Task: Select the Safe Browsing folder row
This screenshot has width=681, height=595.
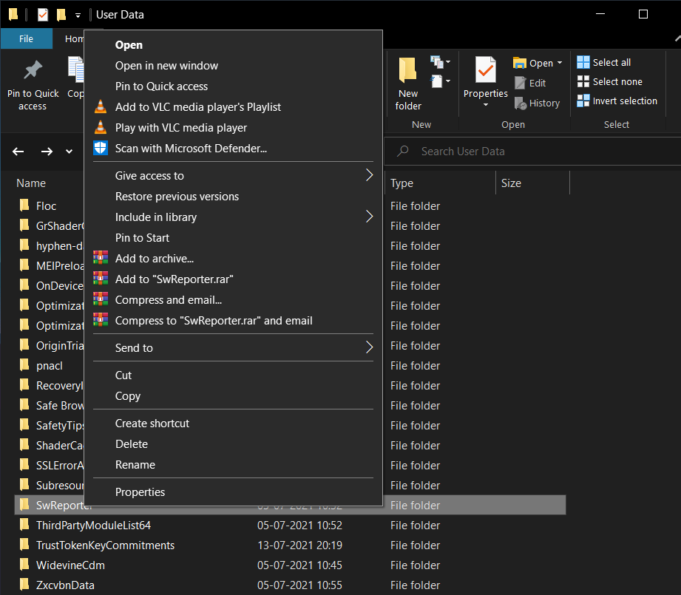Action: tap(60, 406)
